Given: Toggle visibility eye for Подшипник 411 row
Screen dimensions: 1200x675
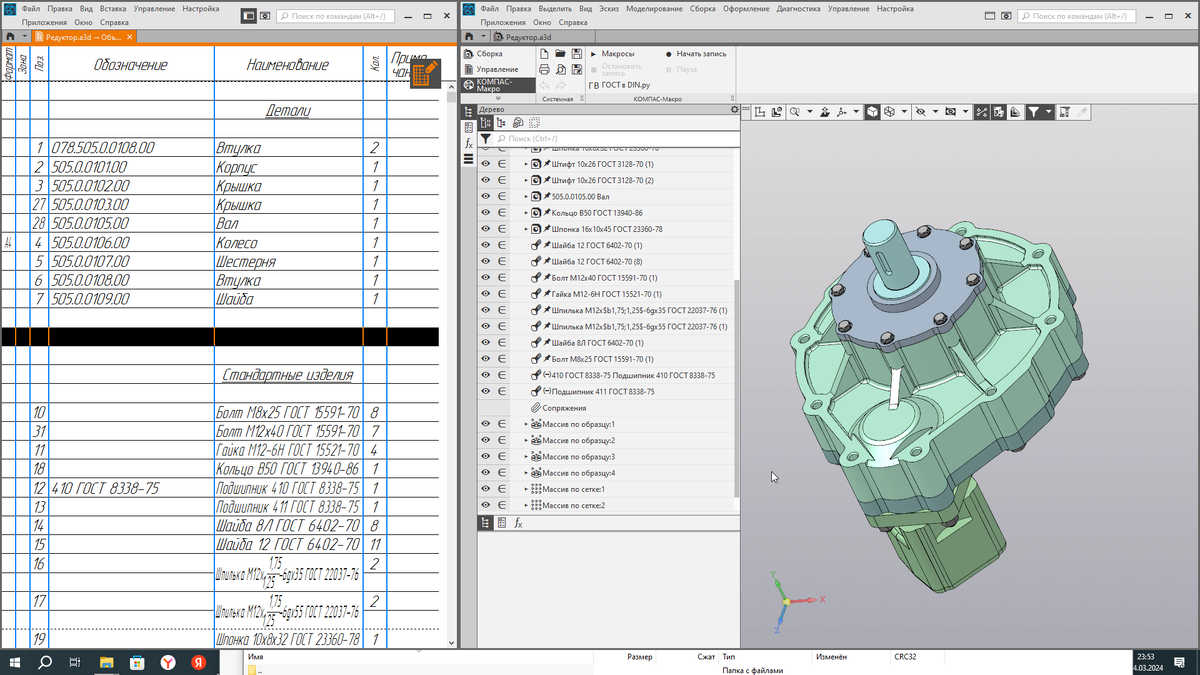Looking at the screenshot, I should 486,392.
